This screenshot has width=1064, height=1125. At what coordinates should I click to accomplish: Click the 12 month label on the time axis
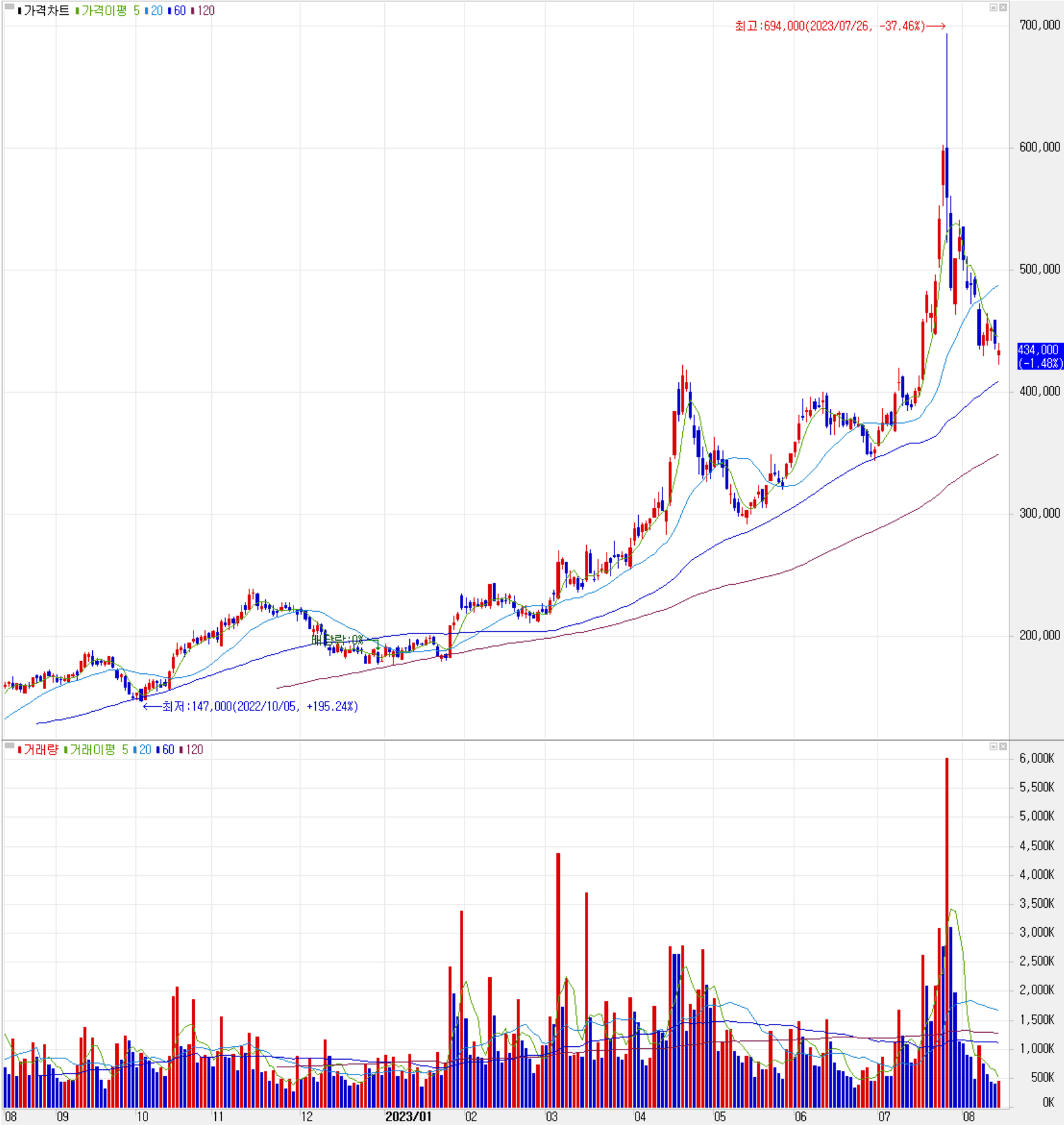(307, 1117)
